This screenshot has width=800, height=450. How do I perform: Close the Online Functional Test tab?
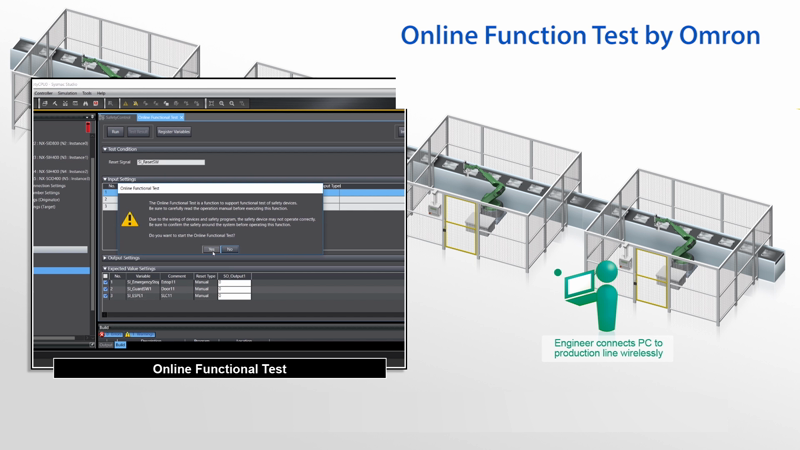(182, 117)
